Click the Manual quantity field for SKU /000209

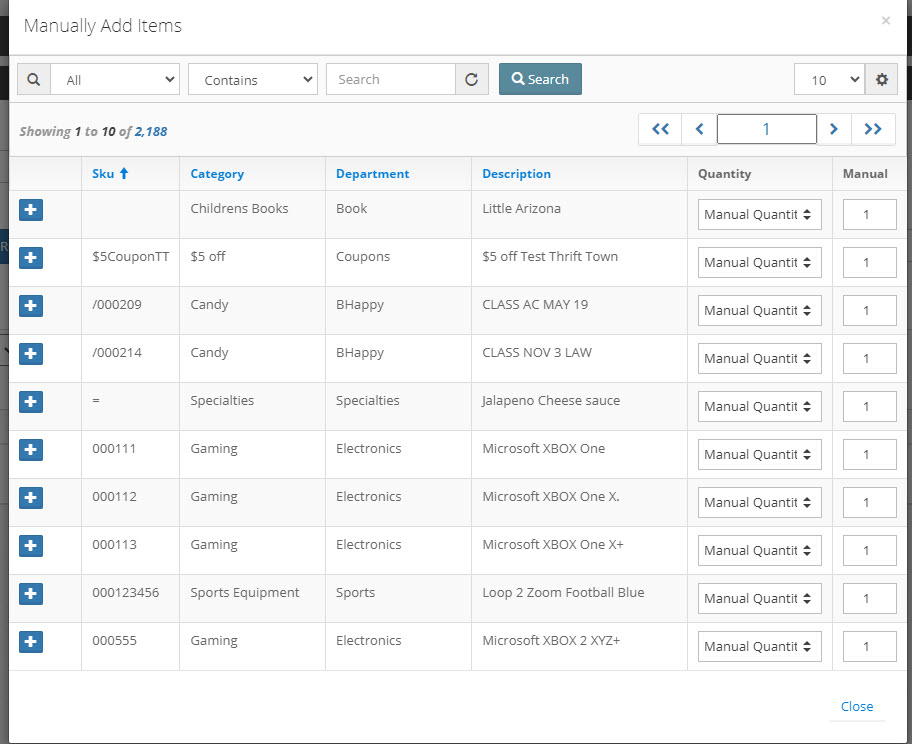(870, 311)
